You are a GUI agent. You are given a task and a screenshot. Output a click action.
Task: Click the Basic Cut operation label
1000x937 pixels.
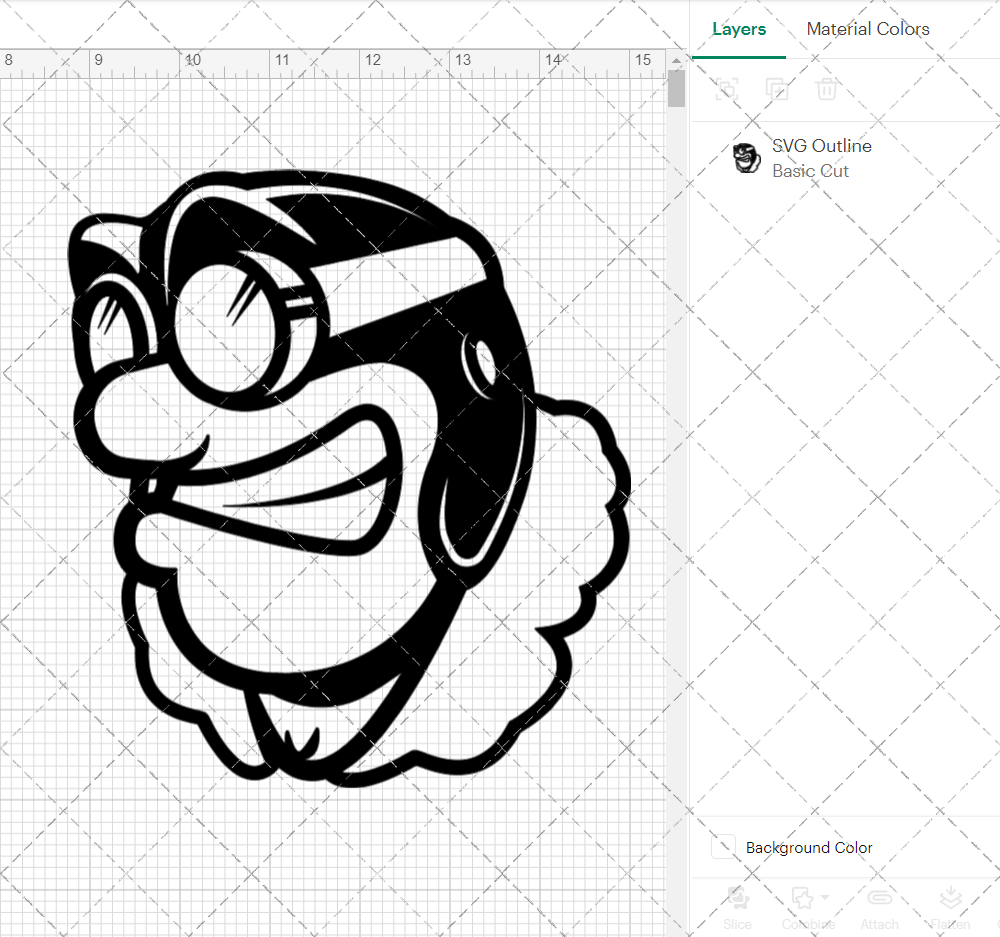point(810,171)
